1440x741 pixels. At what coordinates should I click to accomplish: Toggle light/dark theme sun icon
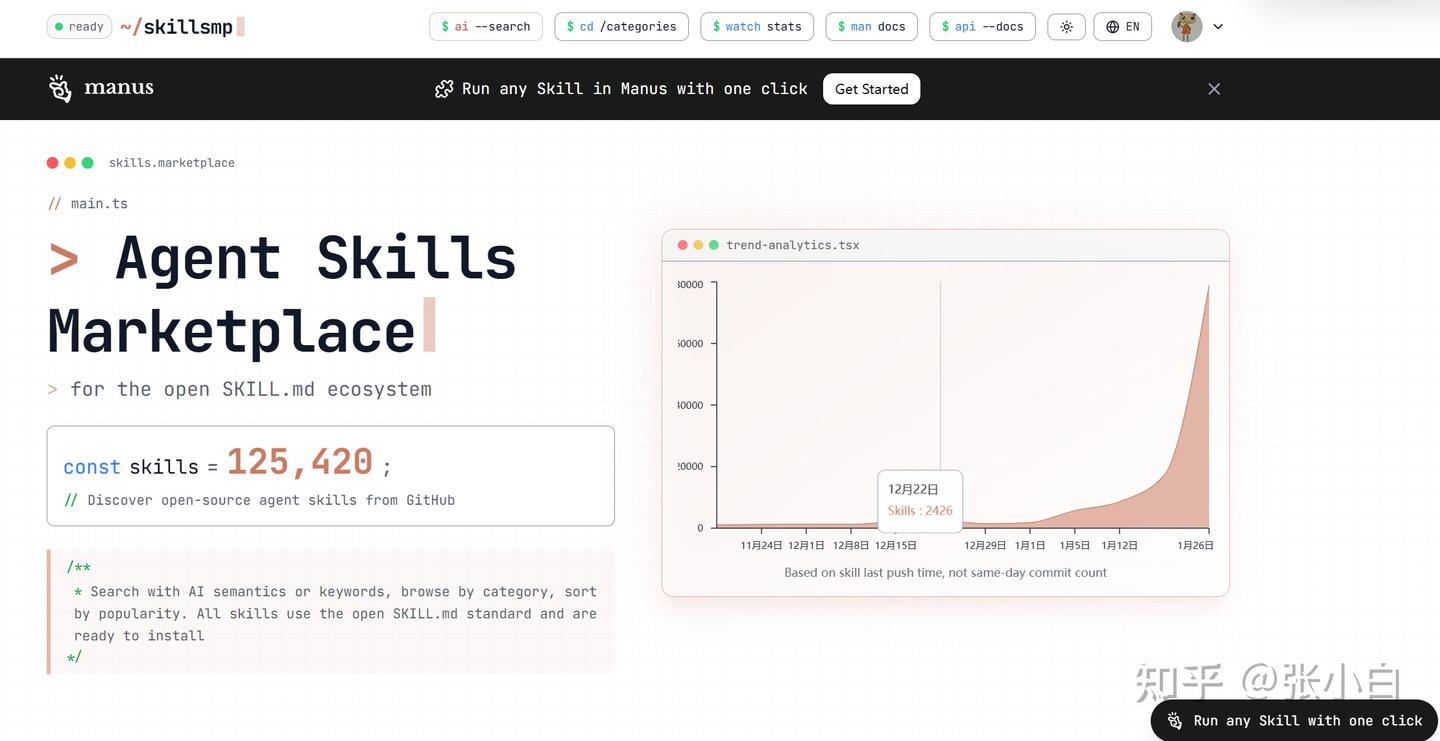click(x=1066, y=27)
